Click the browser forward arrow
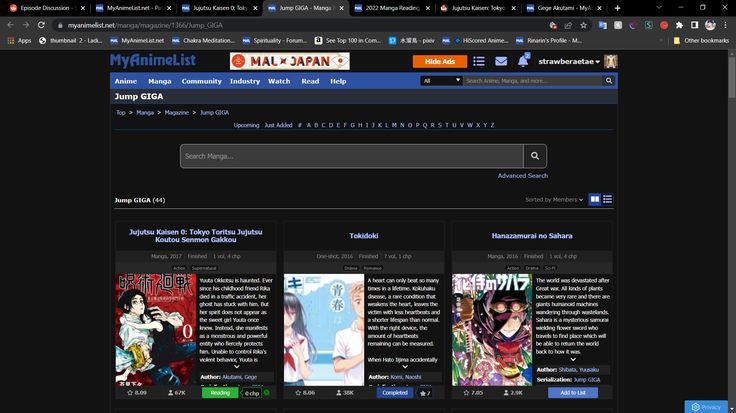This screenshot has width=736, height=413. (x=26, y=25)
